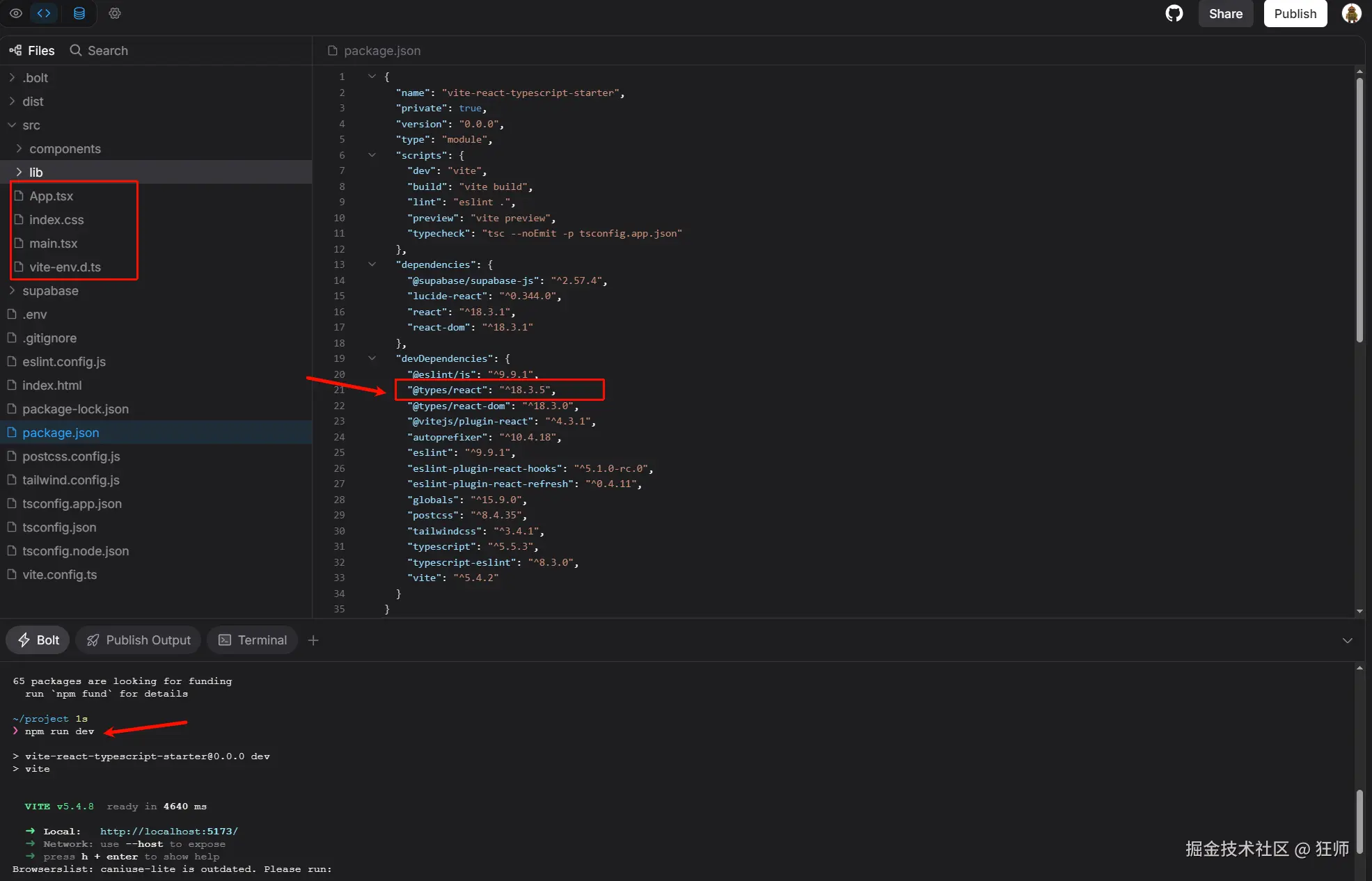Click the GitHub icon
1372x881 pixels.
(1174, 13)
